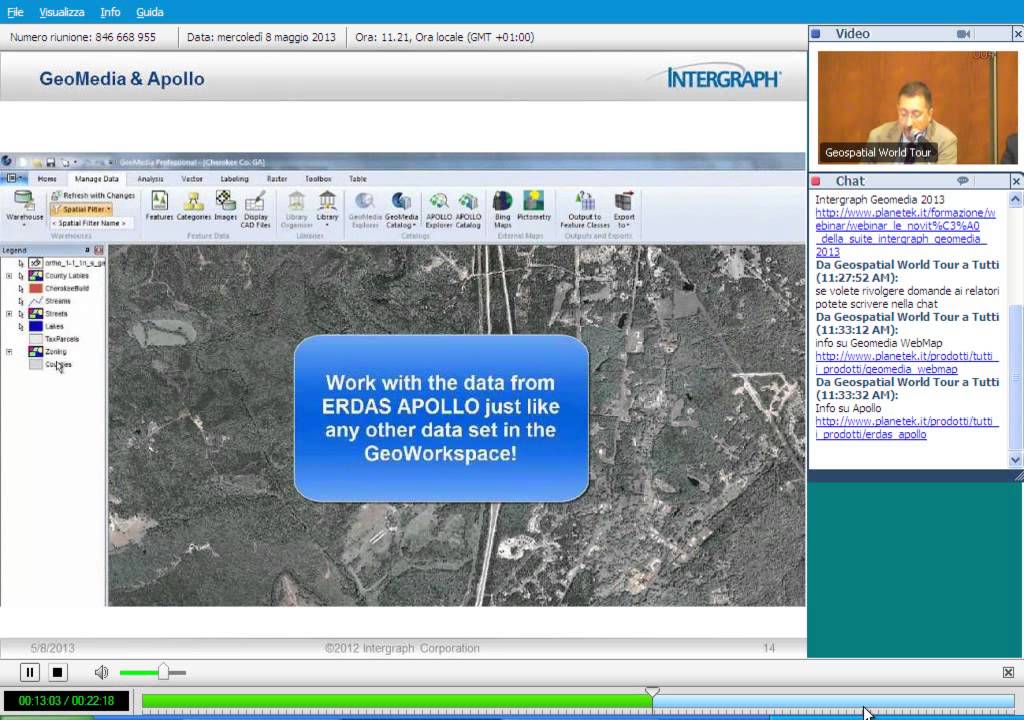Screen dimensions: 1024x720
Task: Open the Library Organizer tool
Action: [x=296, y=209]
